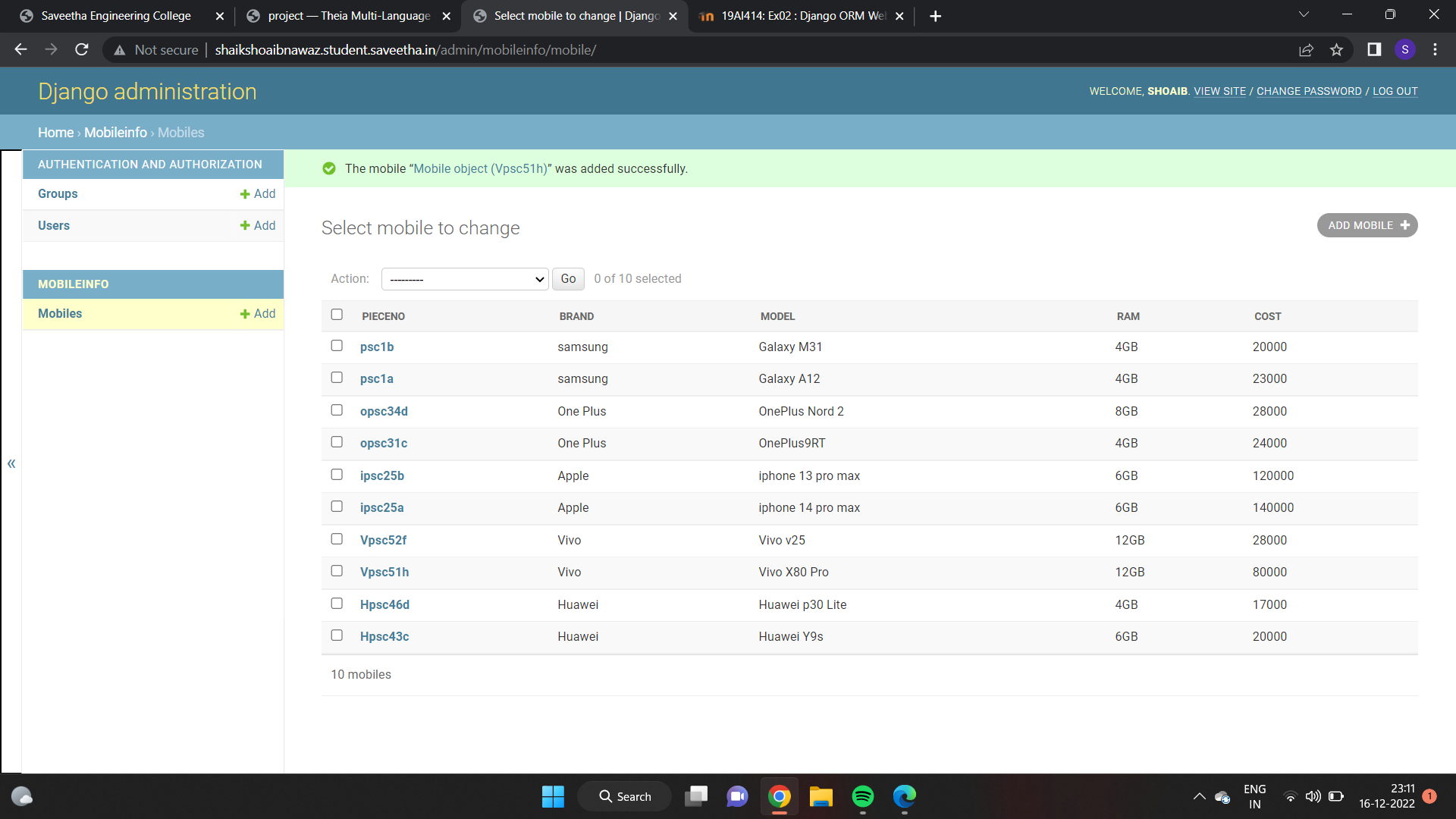Tick the checkbox for psc1b row
The width and height of the screenshot is (1456, 819).
click(x=337, y=346)
